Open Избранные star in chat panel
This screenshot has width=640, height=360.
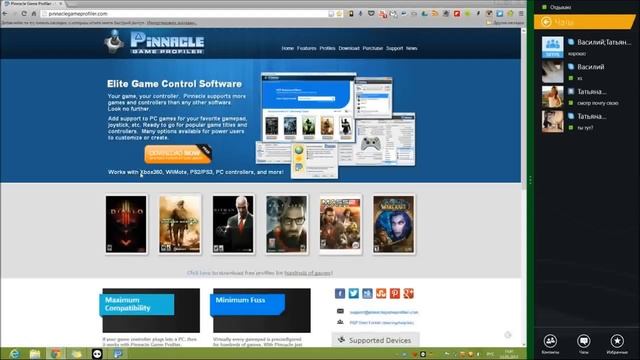[x=617, y=344]
